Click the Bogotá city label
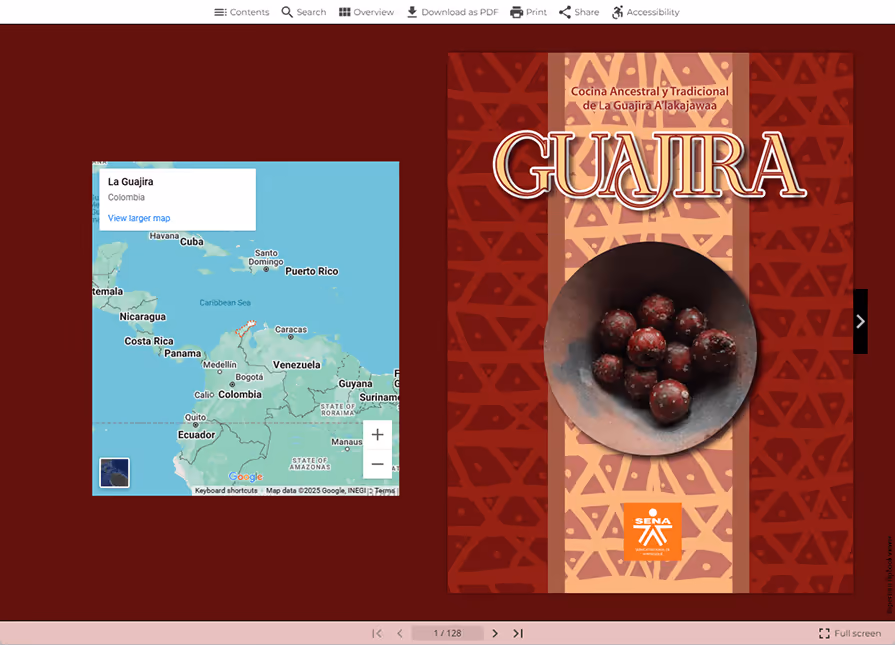Screen dimensions: 895x645 tap(249, 377)
